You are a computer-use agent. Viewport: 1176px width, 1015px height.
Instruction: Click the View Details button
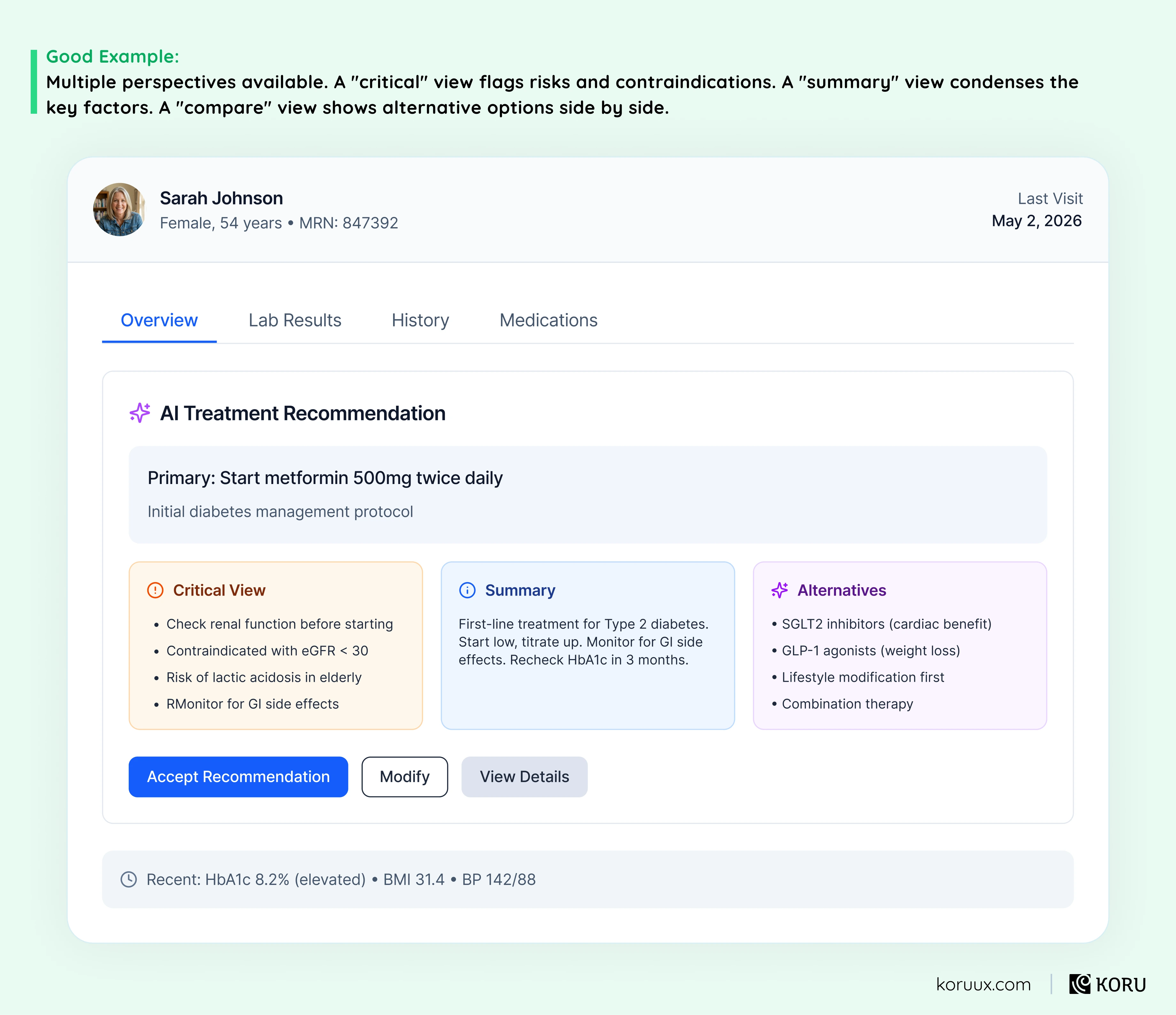pyautogui.click(x=524, y=777)
